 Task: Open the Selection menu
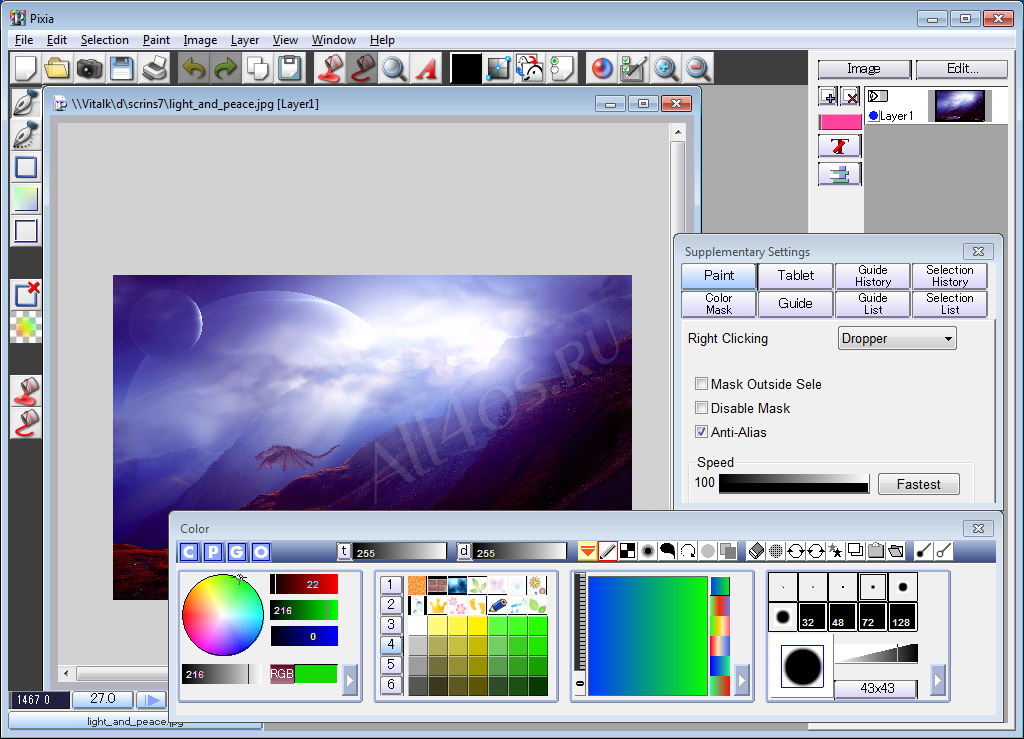click(x=104, y=40)
